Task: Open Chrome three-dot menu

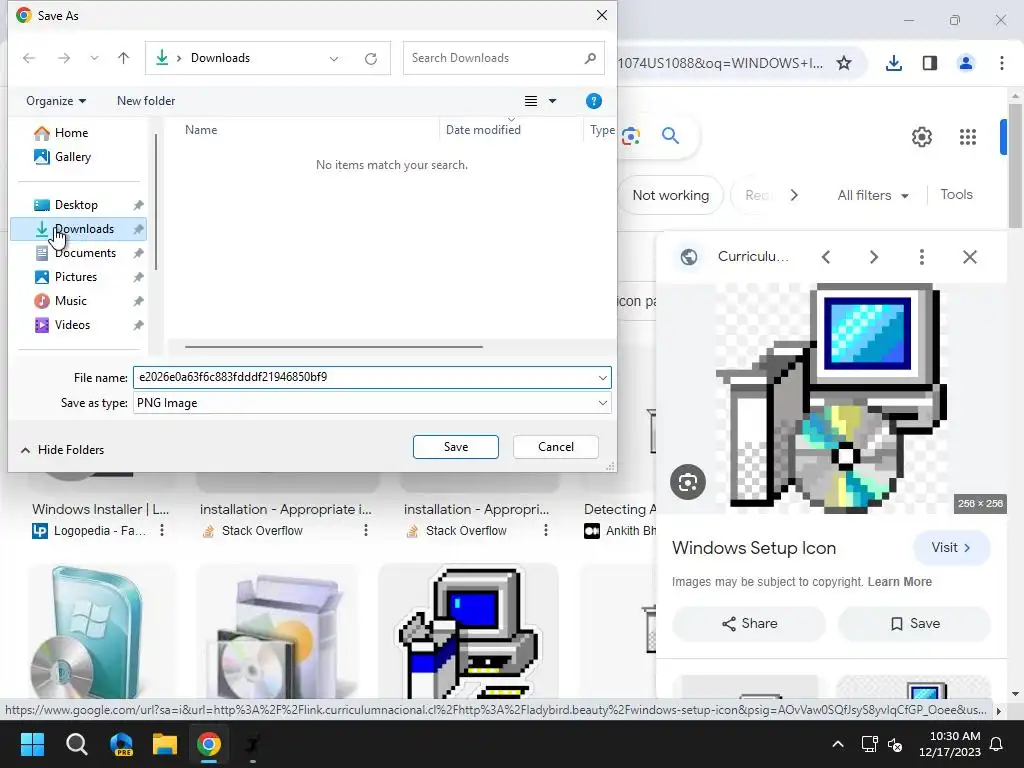Action: [x=1002, y=63]
